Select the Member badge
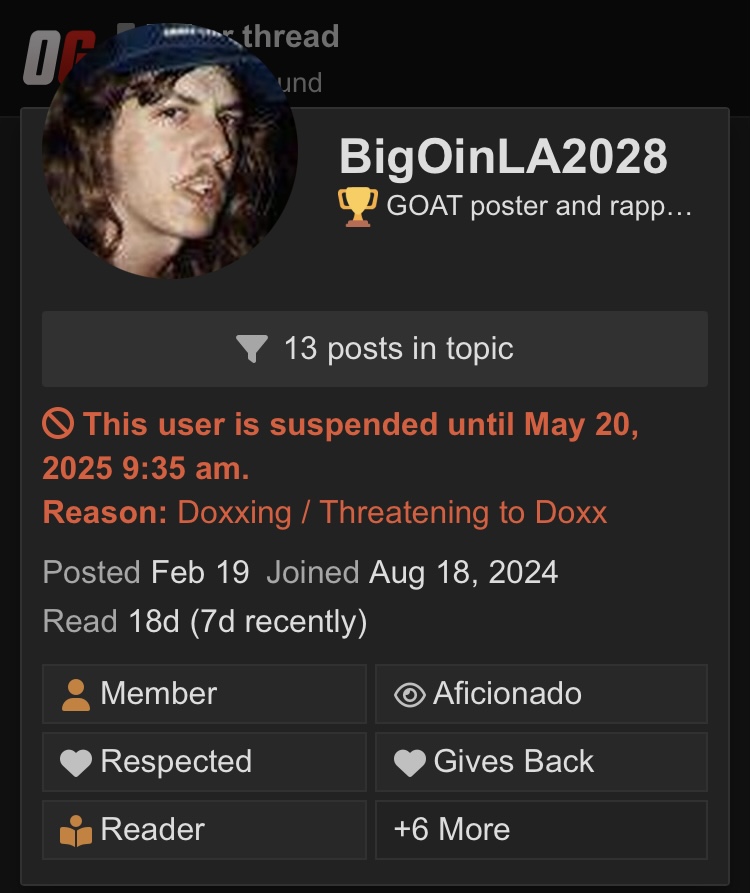 [204, 694]
